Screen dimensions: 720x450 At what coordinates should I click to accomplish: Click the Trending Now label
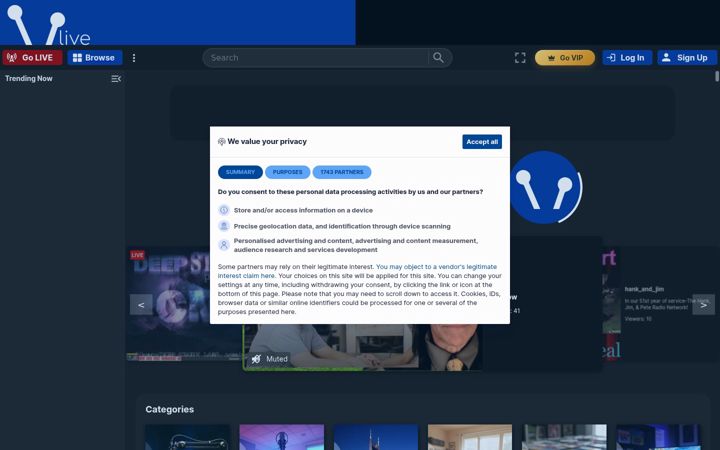click(x=28, y=79)
